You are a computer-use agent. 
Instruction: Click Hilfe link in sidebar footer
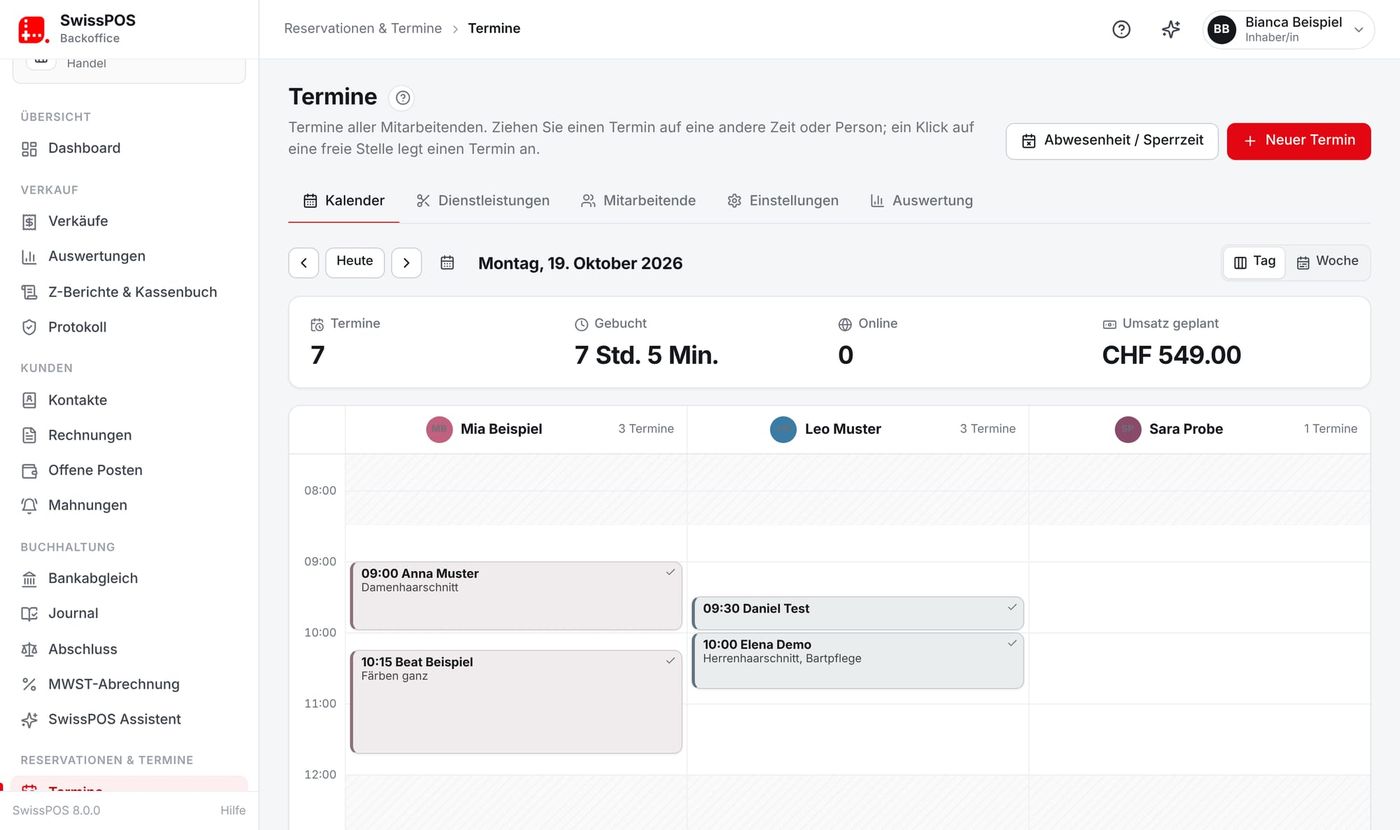tap(233, 810)
